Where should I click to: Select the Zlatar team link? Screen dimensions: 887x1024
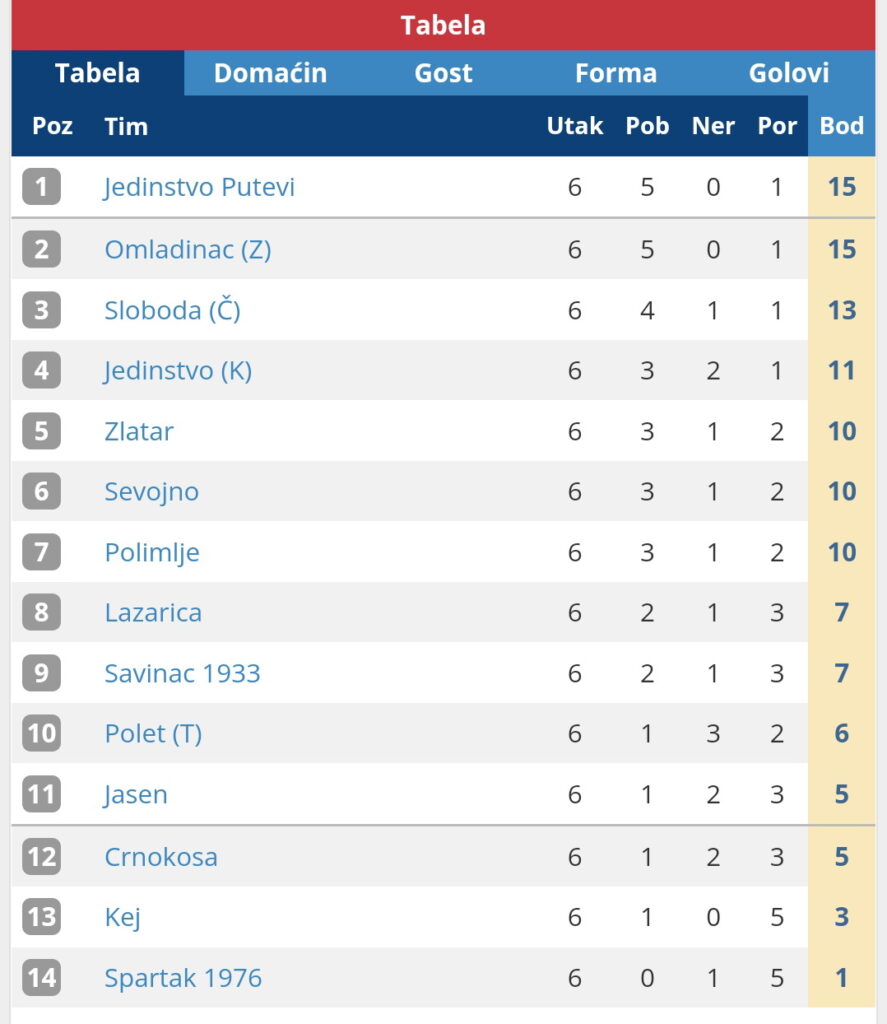pos(139,431)
